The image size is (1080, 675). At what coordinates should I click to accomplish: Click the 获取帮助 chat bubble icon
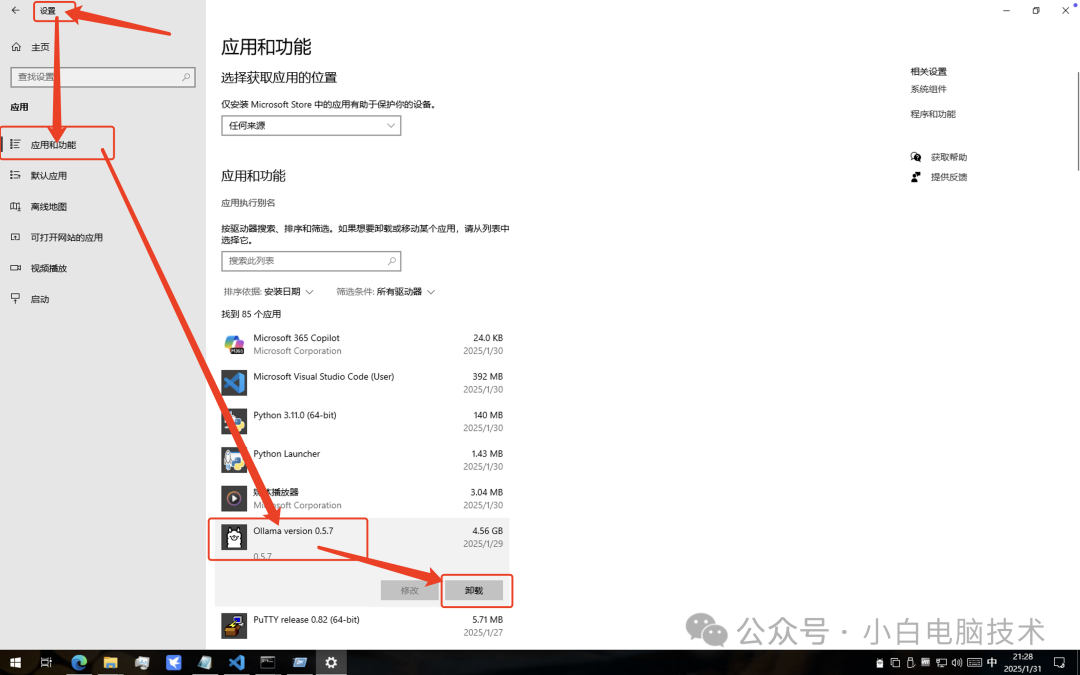[x=916, y=157]
